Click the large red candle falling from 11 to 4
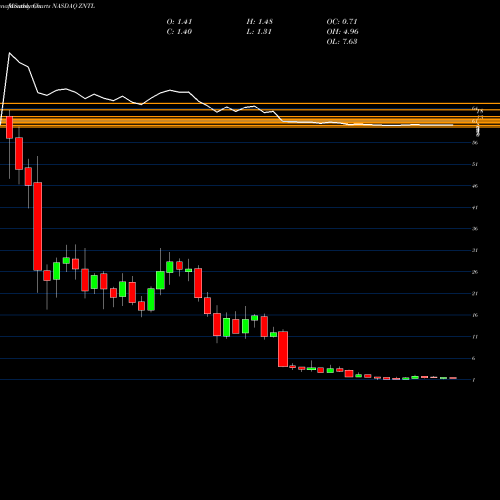The height and width of the screenshot is (500, 500). click(283, 349)
